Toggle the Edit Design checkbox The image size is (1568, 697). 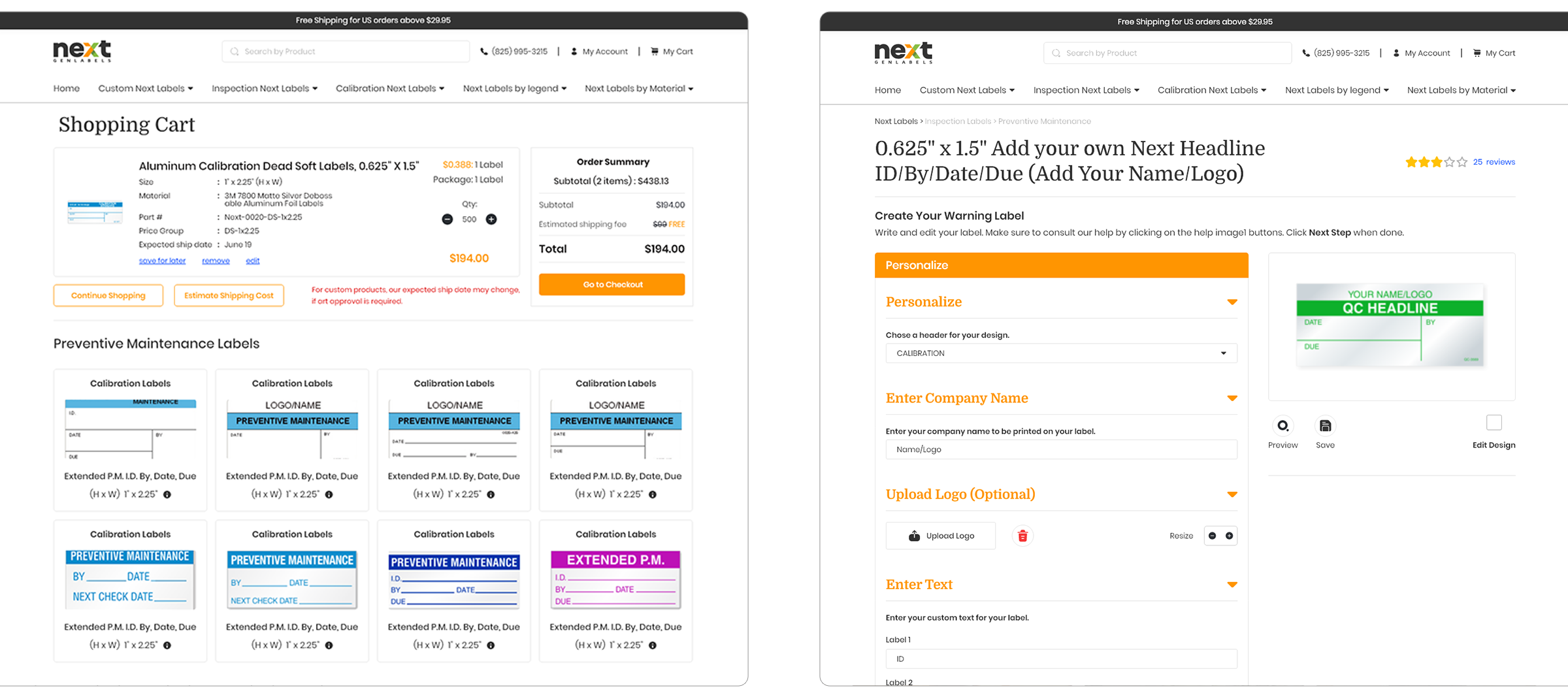(x=1494, y=423)
